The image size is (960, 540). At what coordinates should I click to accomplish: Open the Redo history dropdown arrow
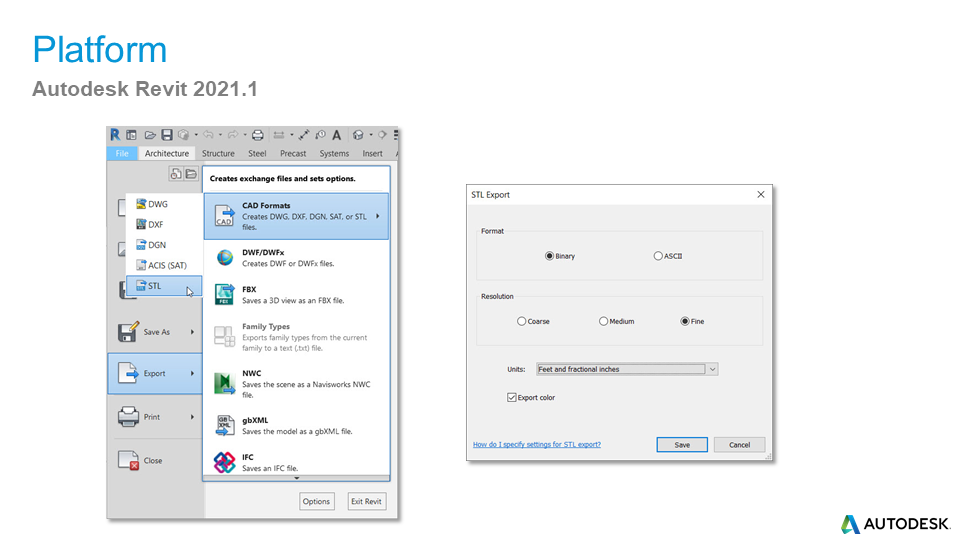245,135
